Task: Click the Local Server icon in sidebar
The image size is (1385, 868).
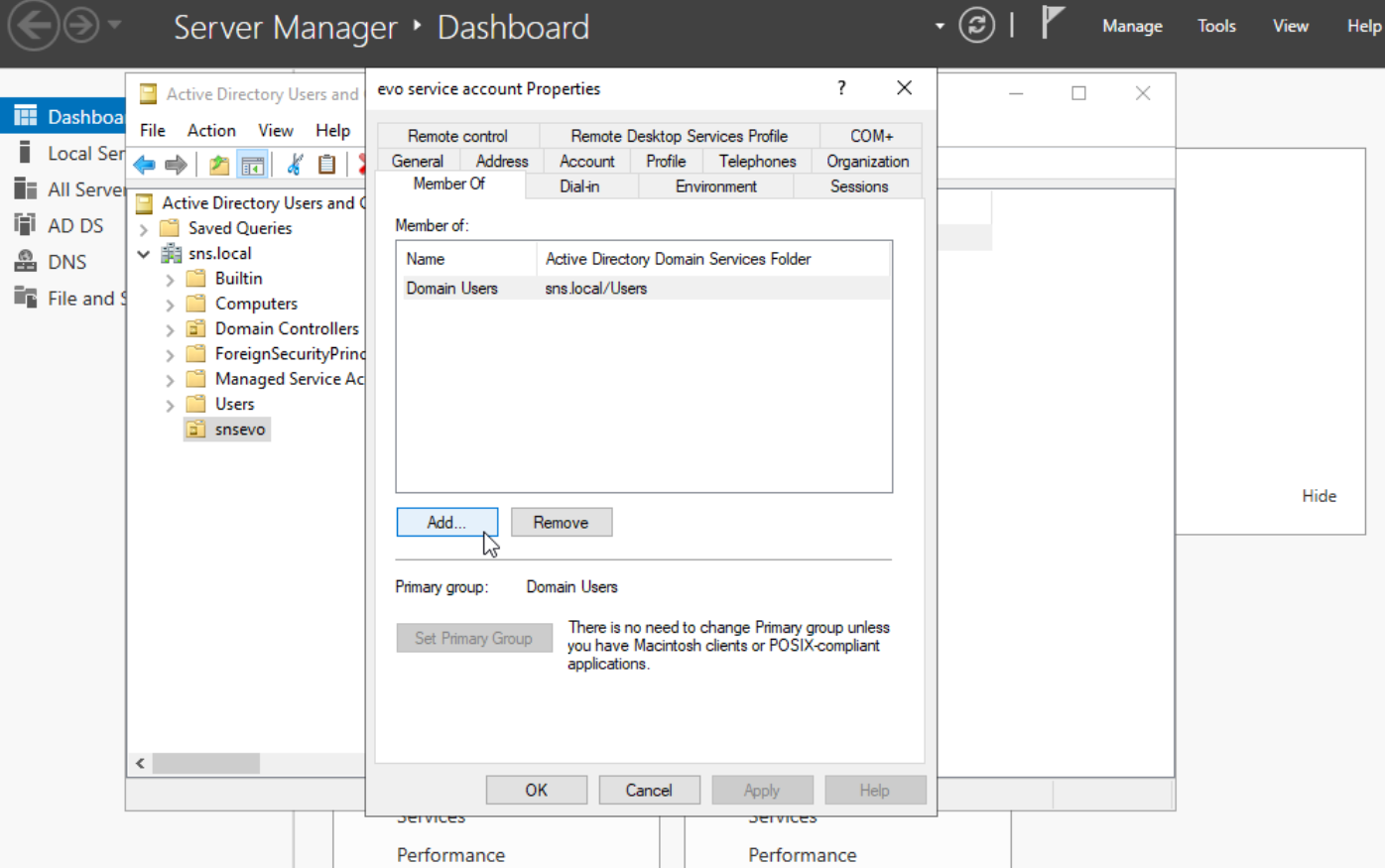Action: [x=26, y=153]
